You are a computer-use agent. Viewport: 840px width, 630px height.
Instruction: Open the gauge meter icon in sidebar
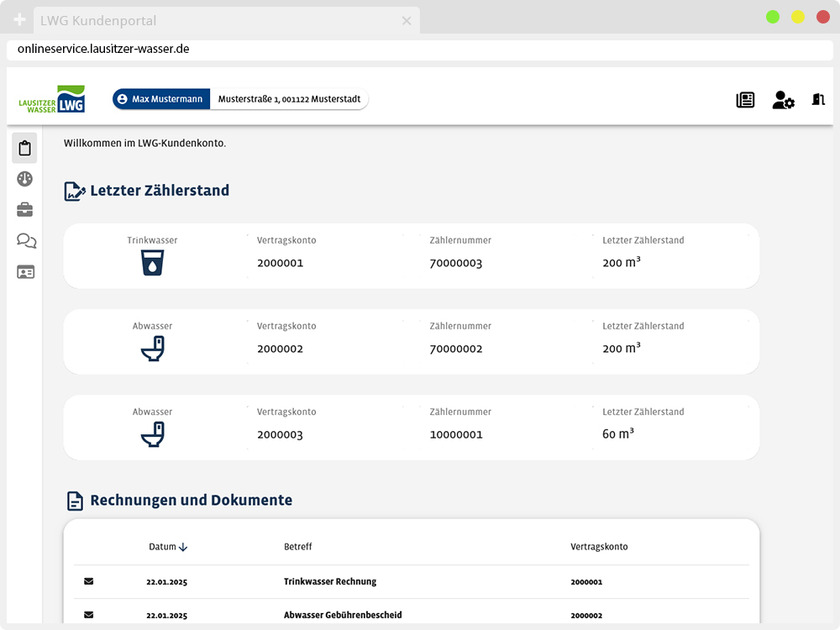pos(25,179)
